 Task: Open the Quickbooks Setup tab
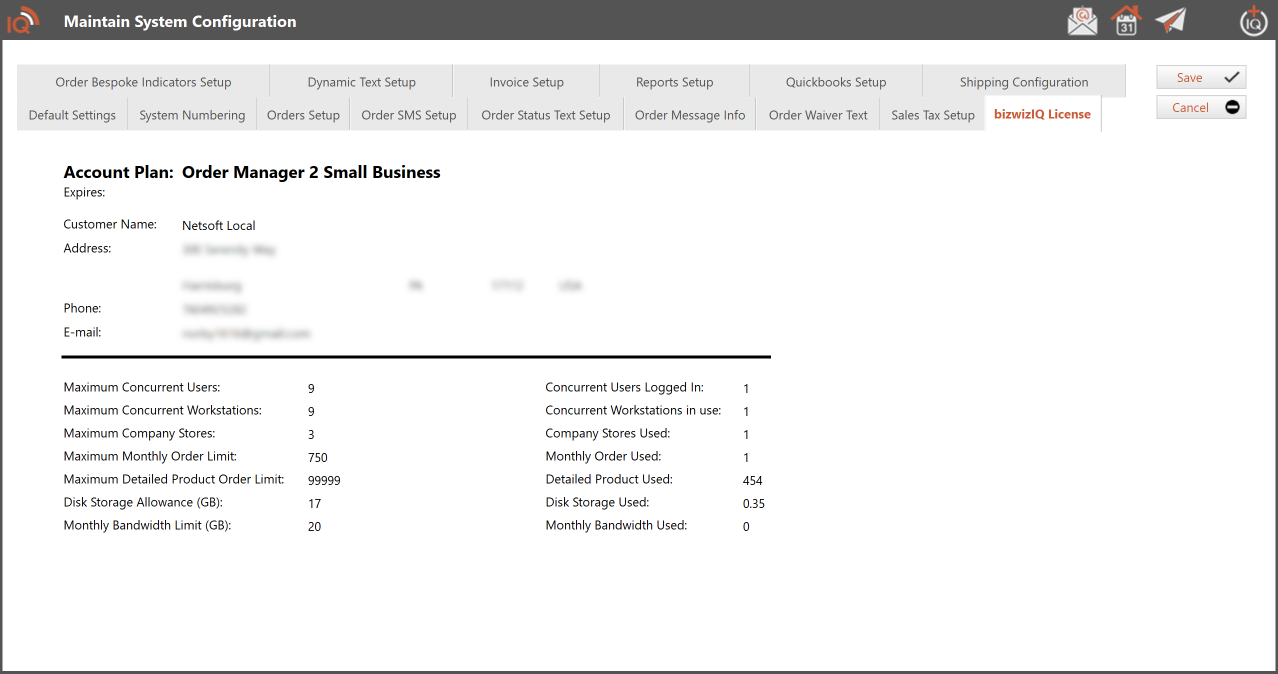click(835, 82)
